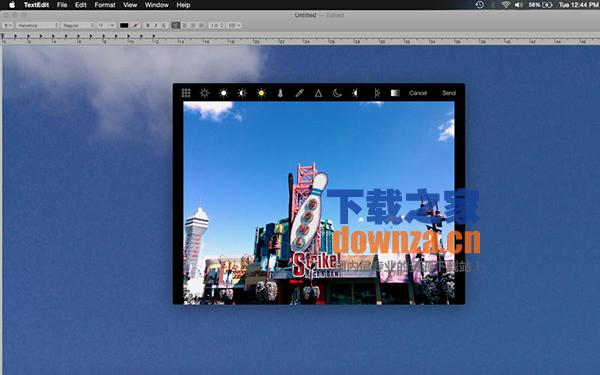Open the list bullets dropdown
Viewport: 600px width, 375px height.
click(234, 25)
